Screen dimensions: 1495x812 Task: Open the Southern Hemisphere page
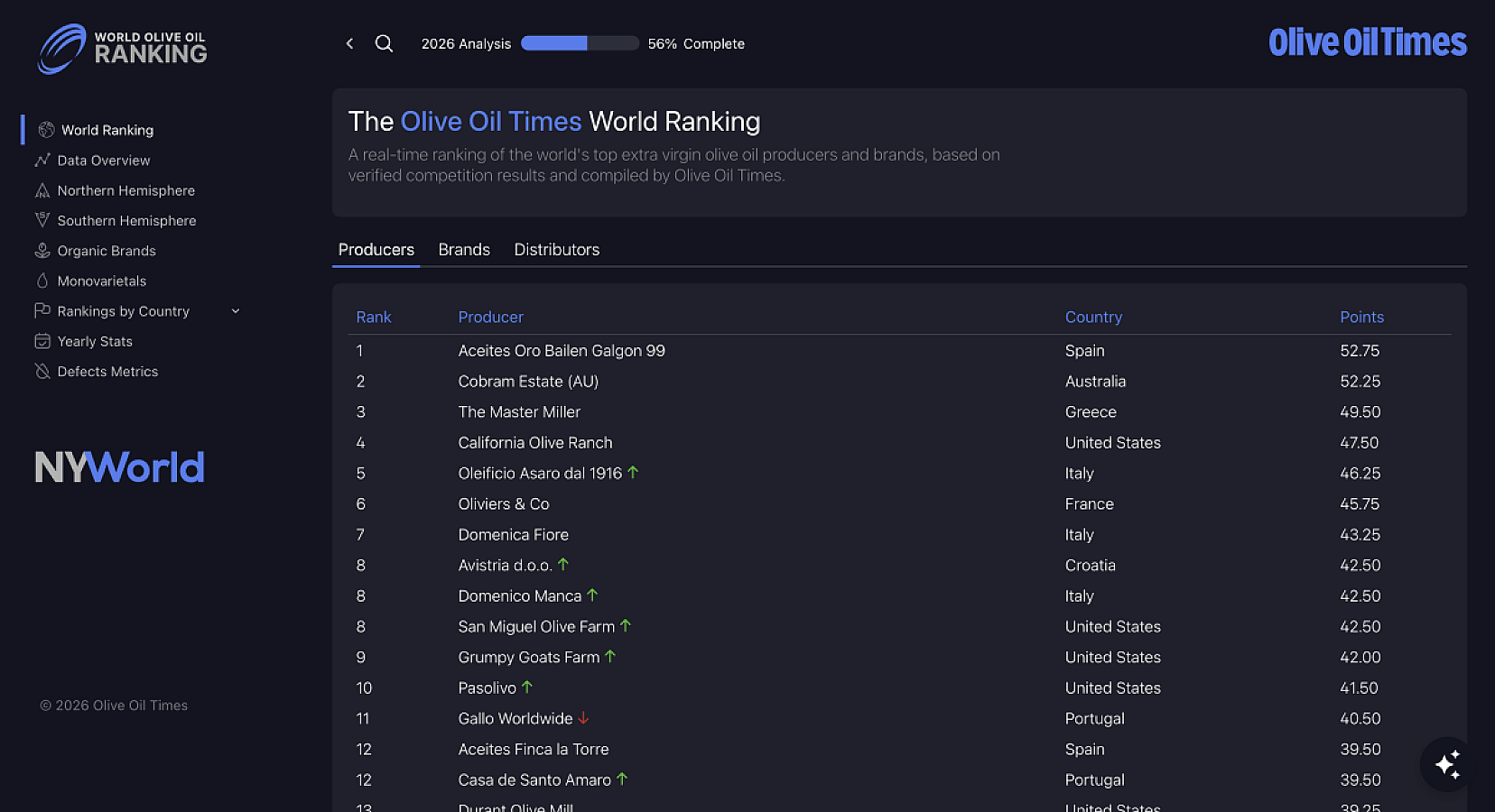point(126,221)
